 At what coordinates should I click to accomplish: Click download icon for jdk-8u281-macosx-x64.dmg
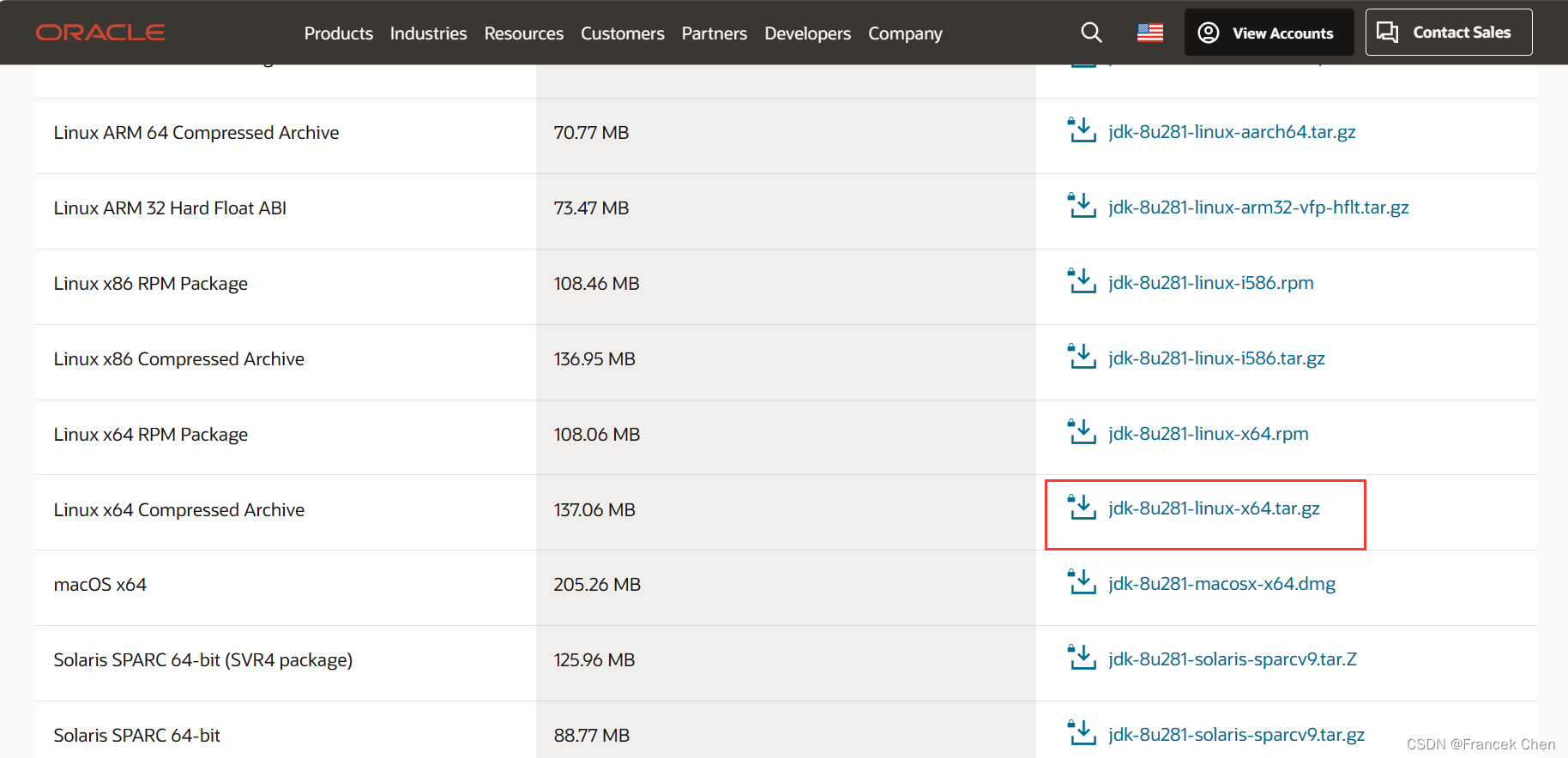tap(1082, 582)
